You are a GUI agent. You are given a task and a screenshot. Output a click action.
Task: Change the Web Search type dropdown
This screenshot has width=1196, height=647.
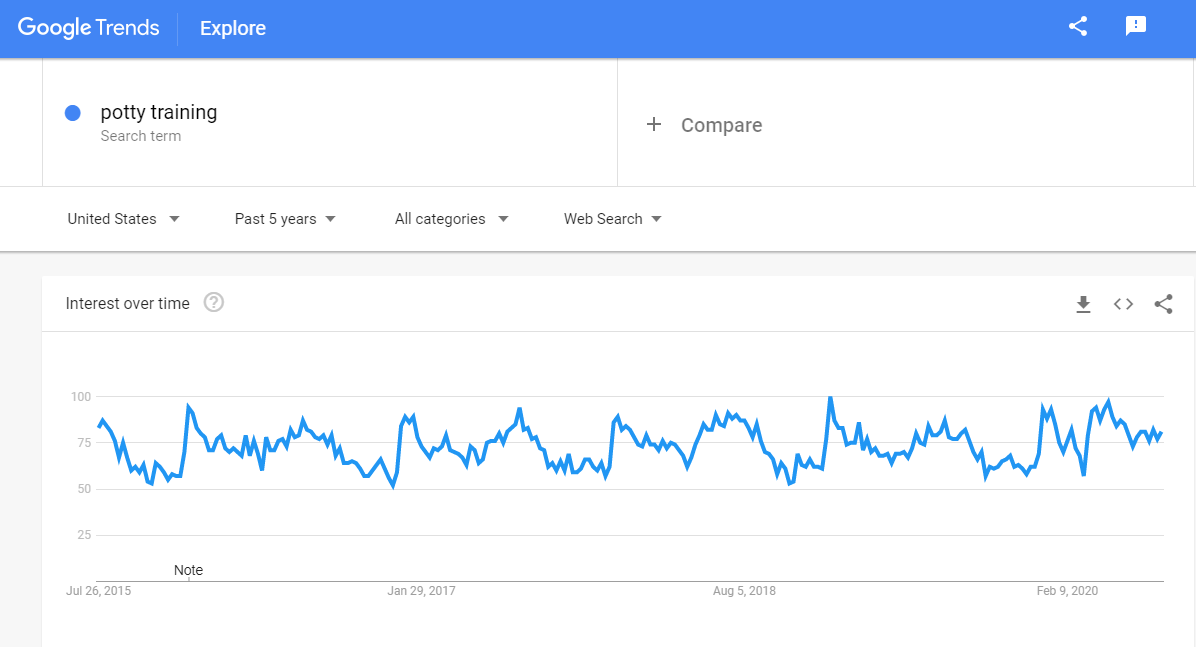tap(612, 219)
